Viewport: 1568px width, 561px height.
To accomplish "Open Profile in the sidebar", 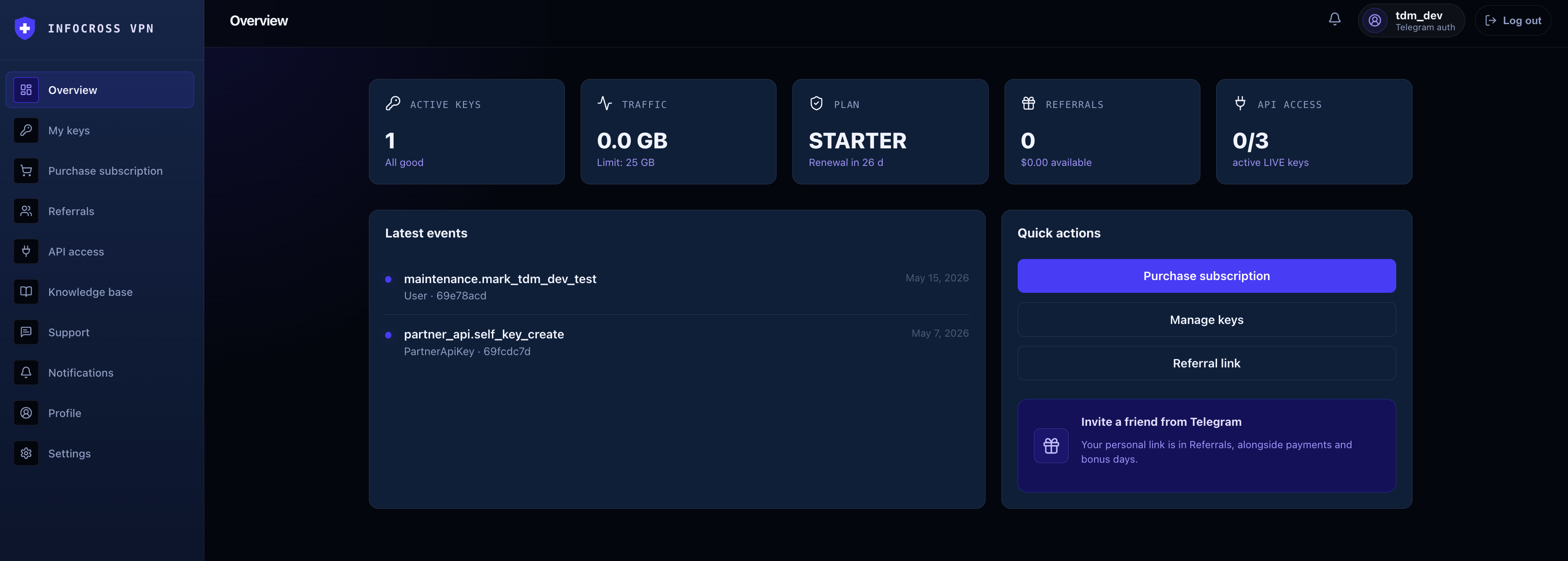I will 100,413.
